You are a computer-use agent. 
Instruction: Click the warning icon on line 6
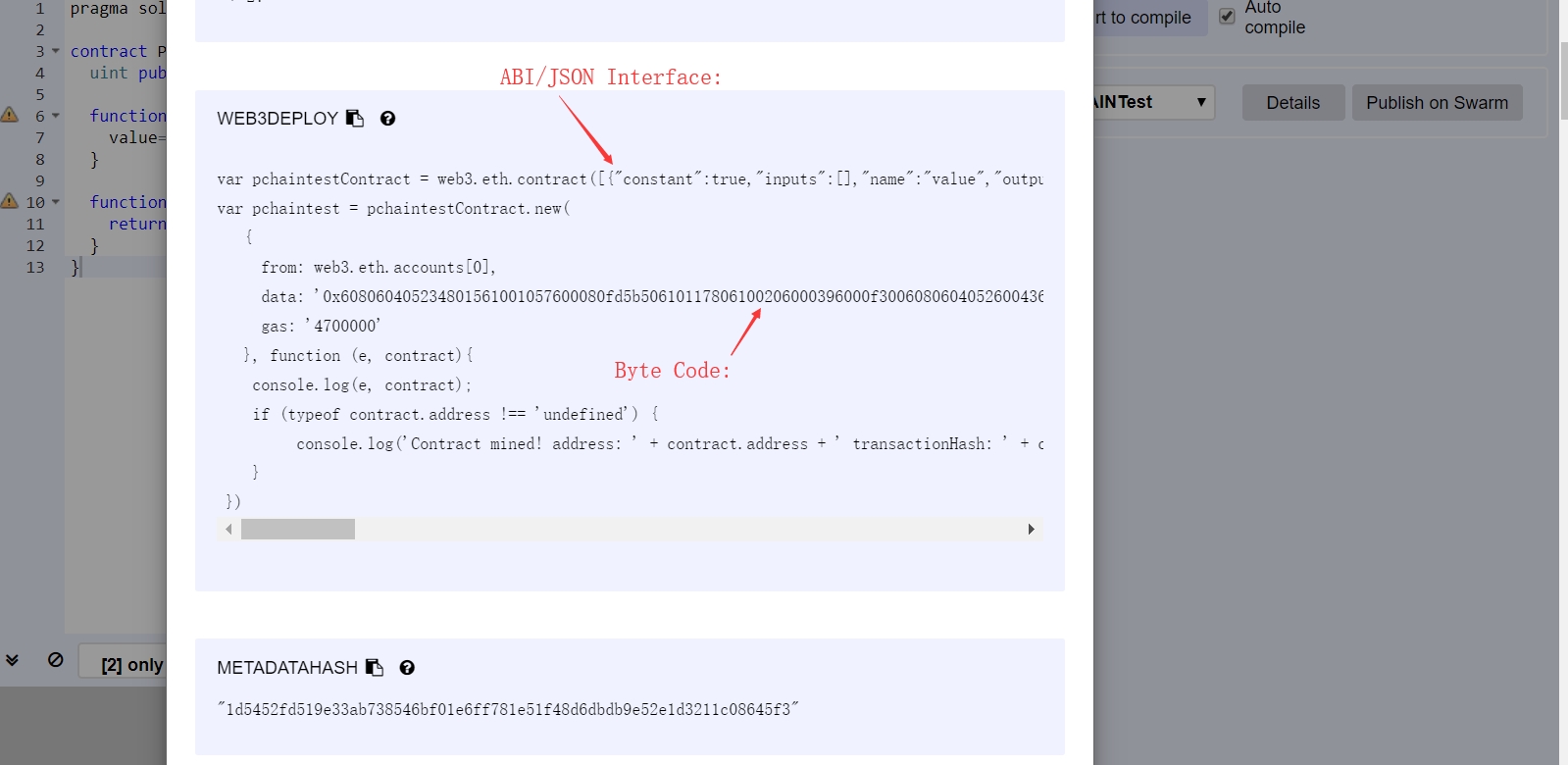[x=10, y=115]
